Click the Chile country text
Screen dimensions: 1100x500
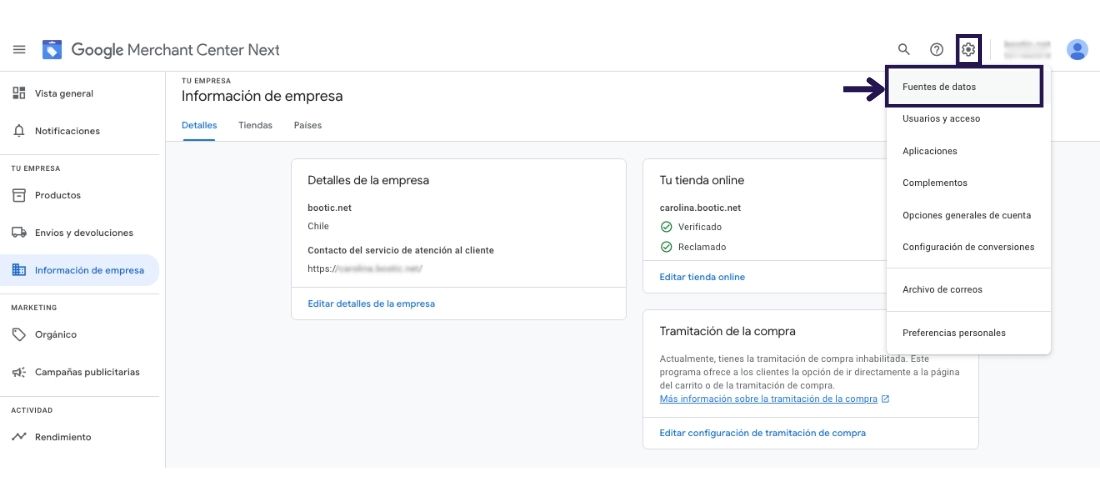[318, 227]
